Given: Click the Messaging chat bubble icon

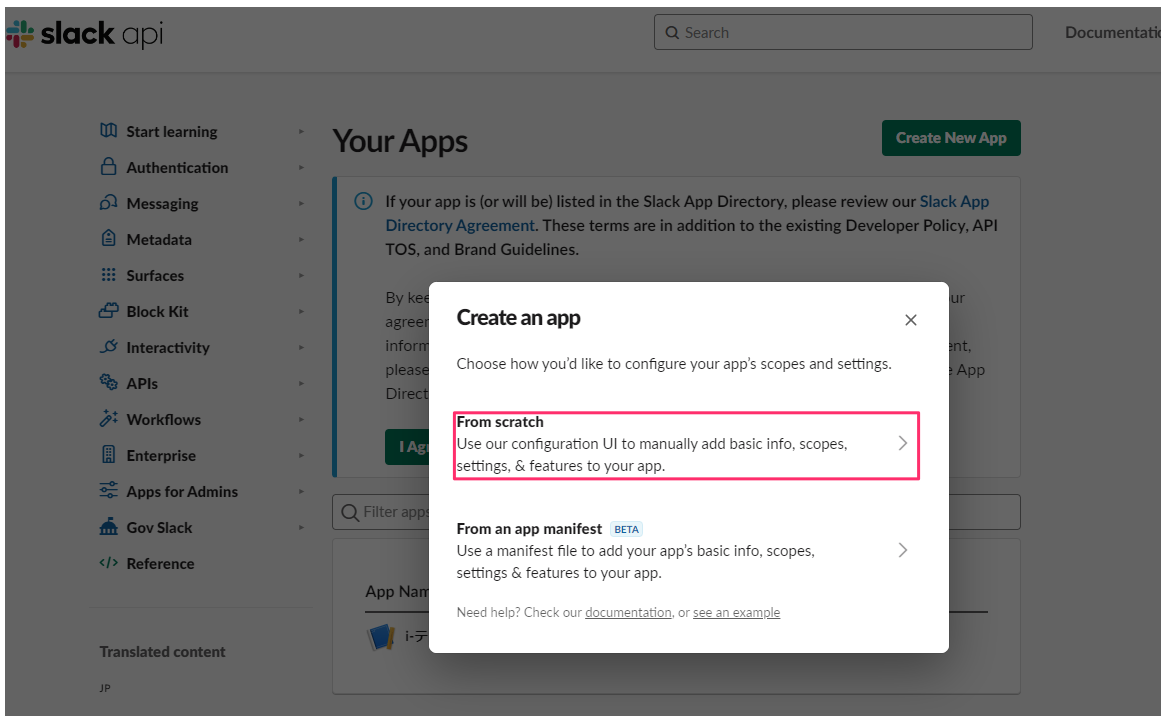Looking at the screenshot, I should tap(109, 203).
